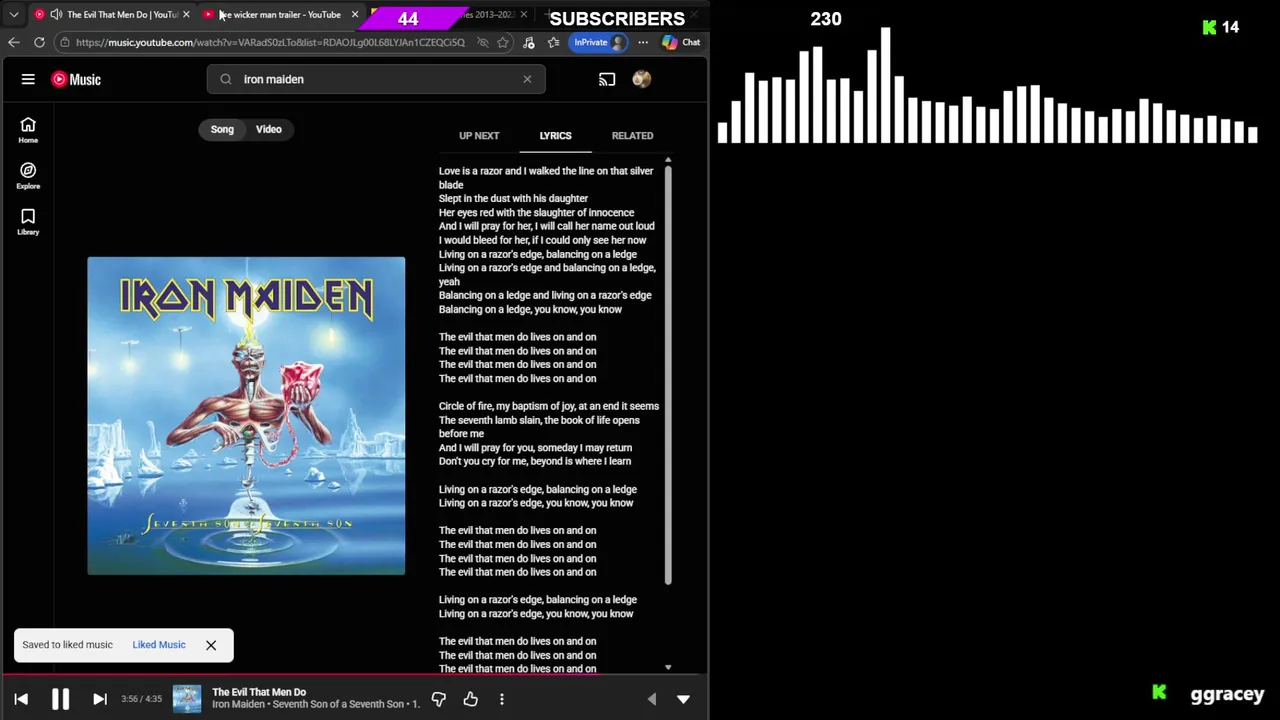1280x720 pixels.
Task: Go back in the browser
Action: [x=13, y=42]
